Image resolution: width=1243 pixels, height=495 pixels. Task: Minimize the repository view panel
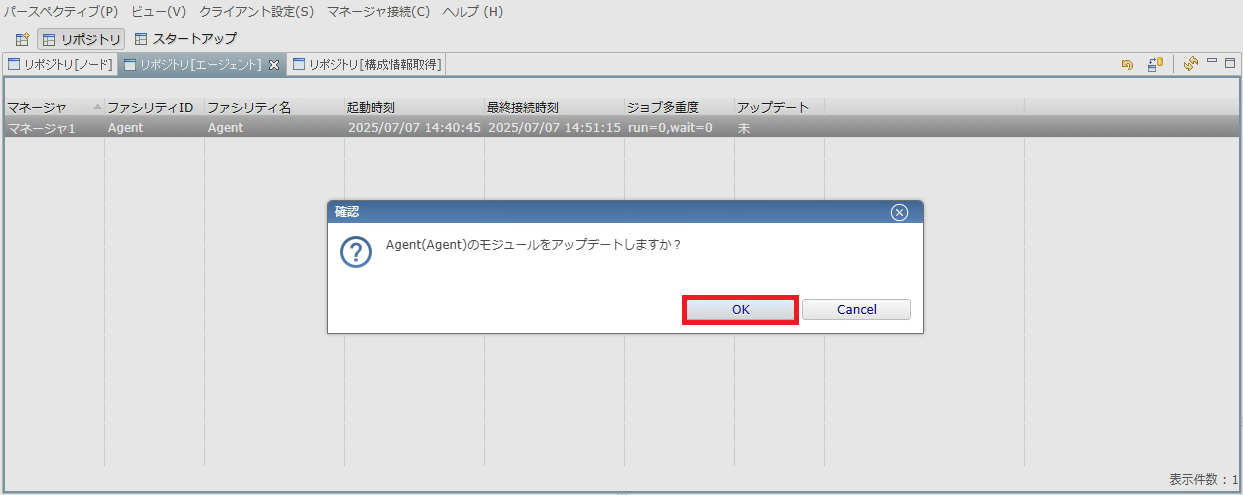point(1212,62)
